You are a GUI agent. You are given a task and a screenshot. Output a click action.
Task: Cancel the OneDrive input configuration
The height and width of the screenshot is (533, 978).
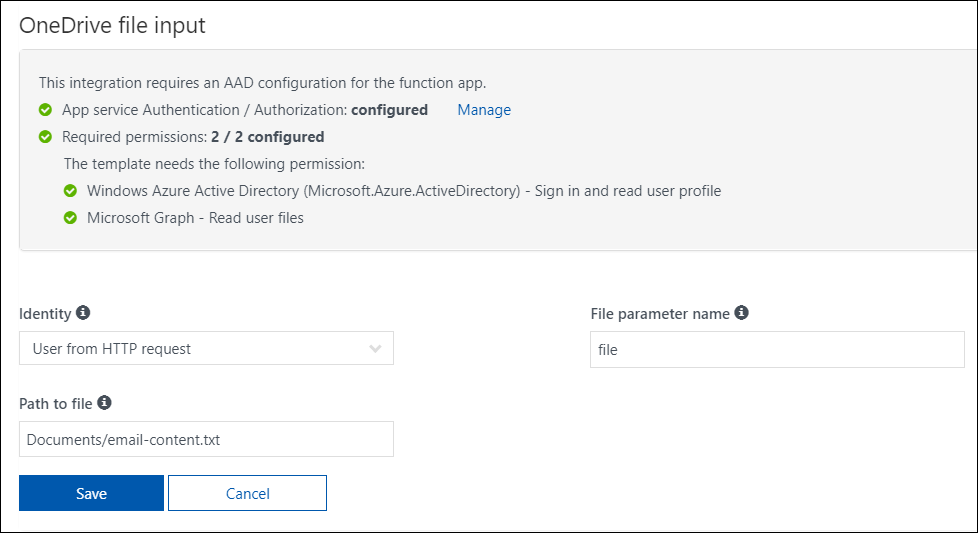247,493
